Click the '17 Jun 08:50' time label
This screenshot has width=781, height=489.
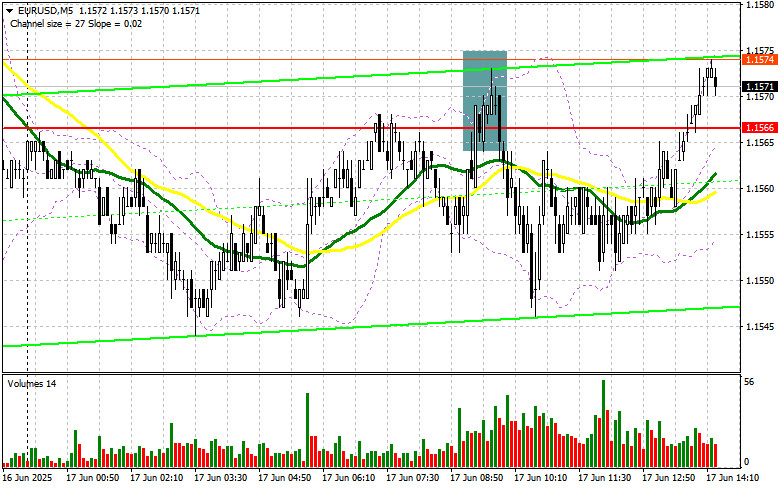[476, 478]
